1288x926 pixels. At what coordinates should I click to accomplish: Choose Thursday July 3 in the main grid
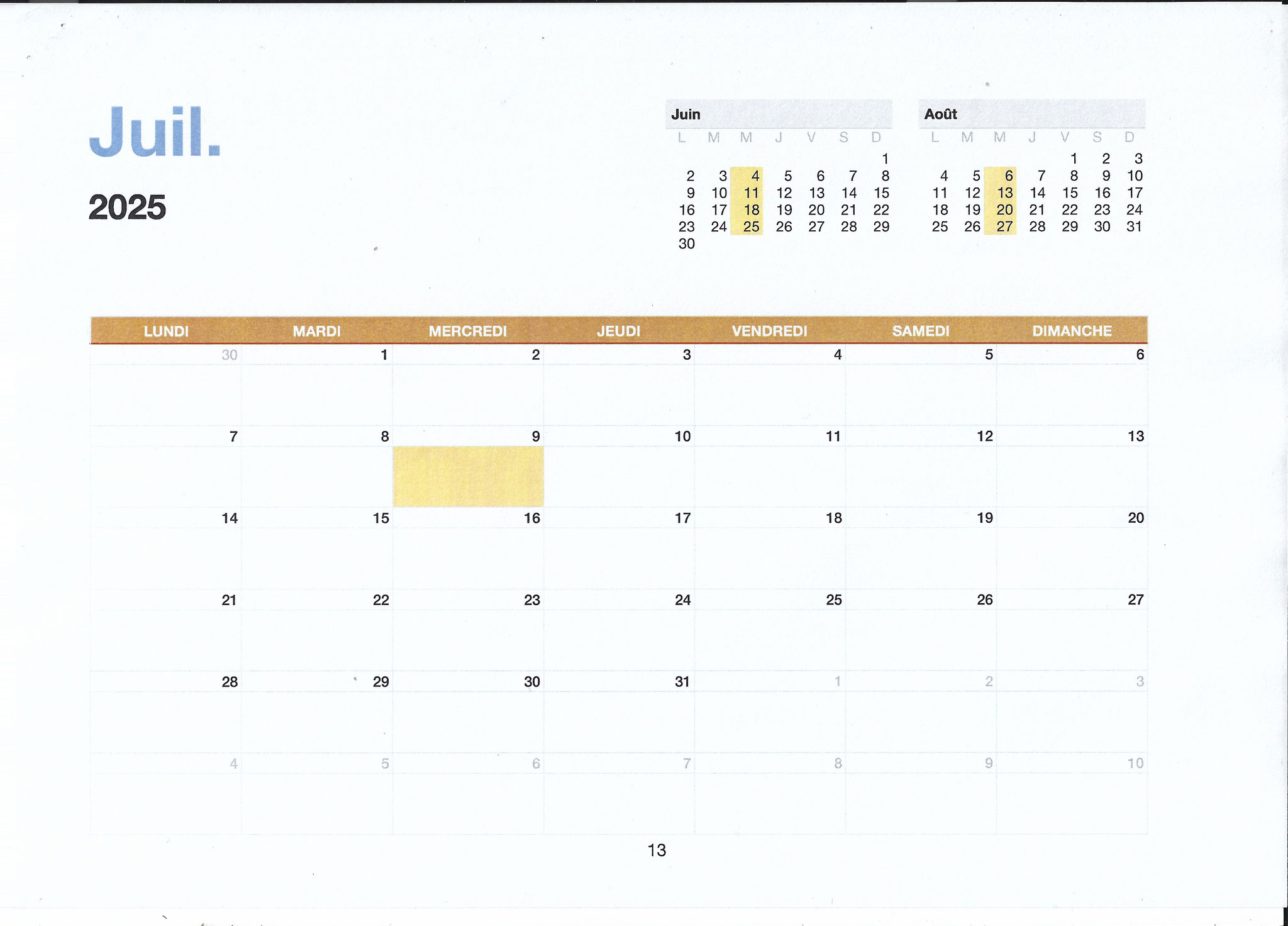click(687, 355)
